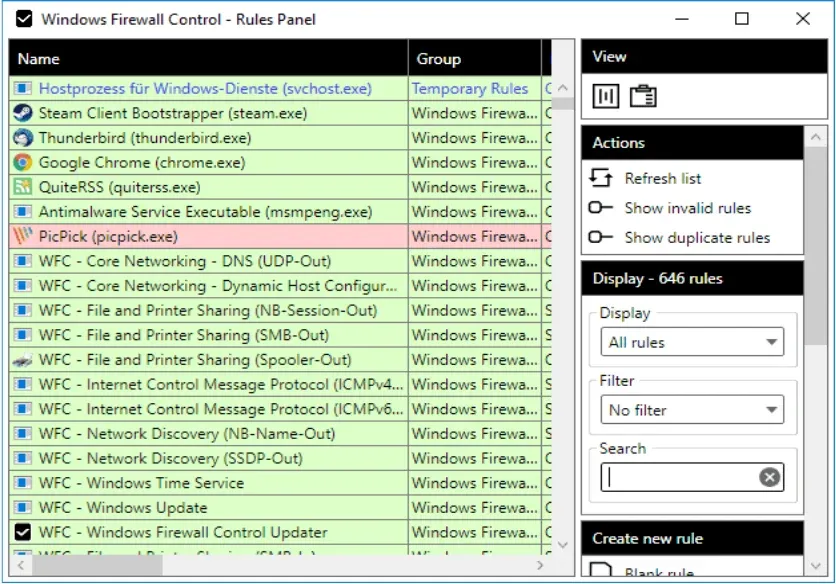Select WFC - Core Networking - DNS (UDP-Out)
The image size is (836, 584).
point(280,261)
